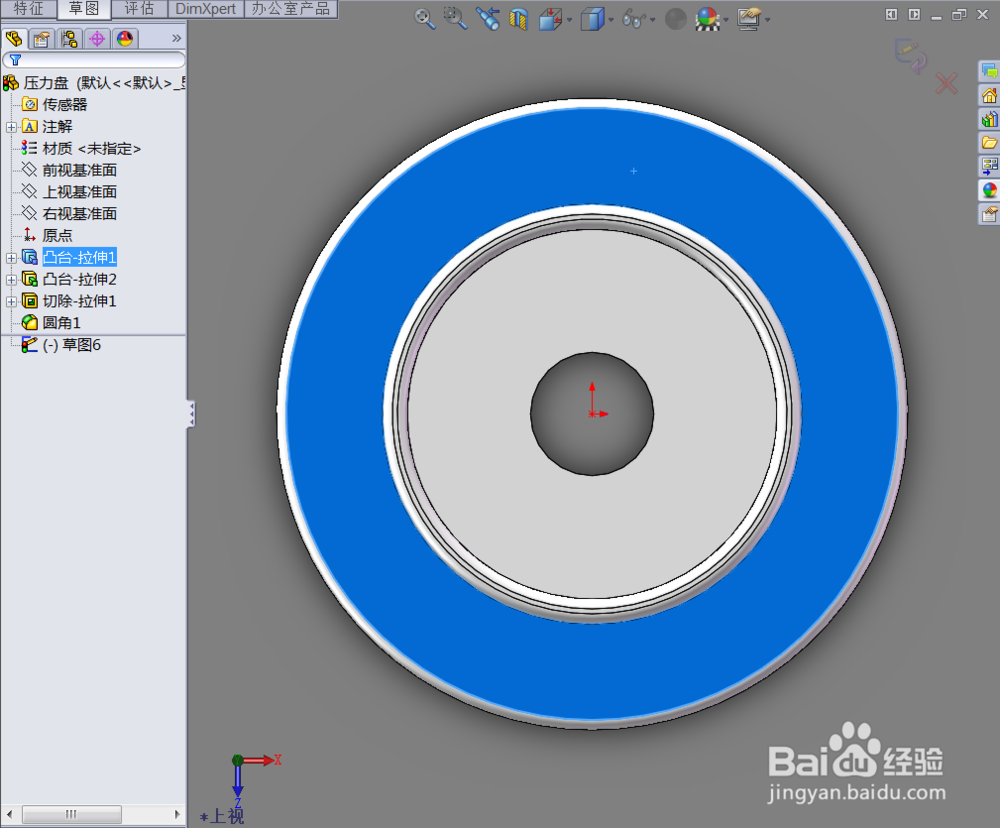Screen dimensions: 1000x828
Task: Click the View Settings monitor icon
Action: (749, 19)
